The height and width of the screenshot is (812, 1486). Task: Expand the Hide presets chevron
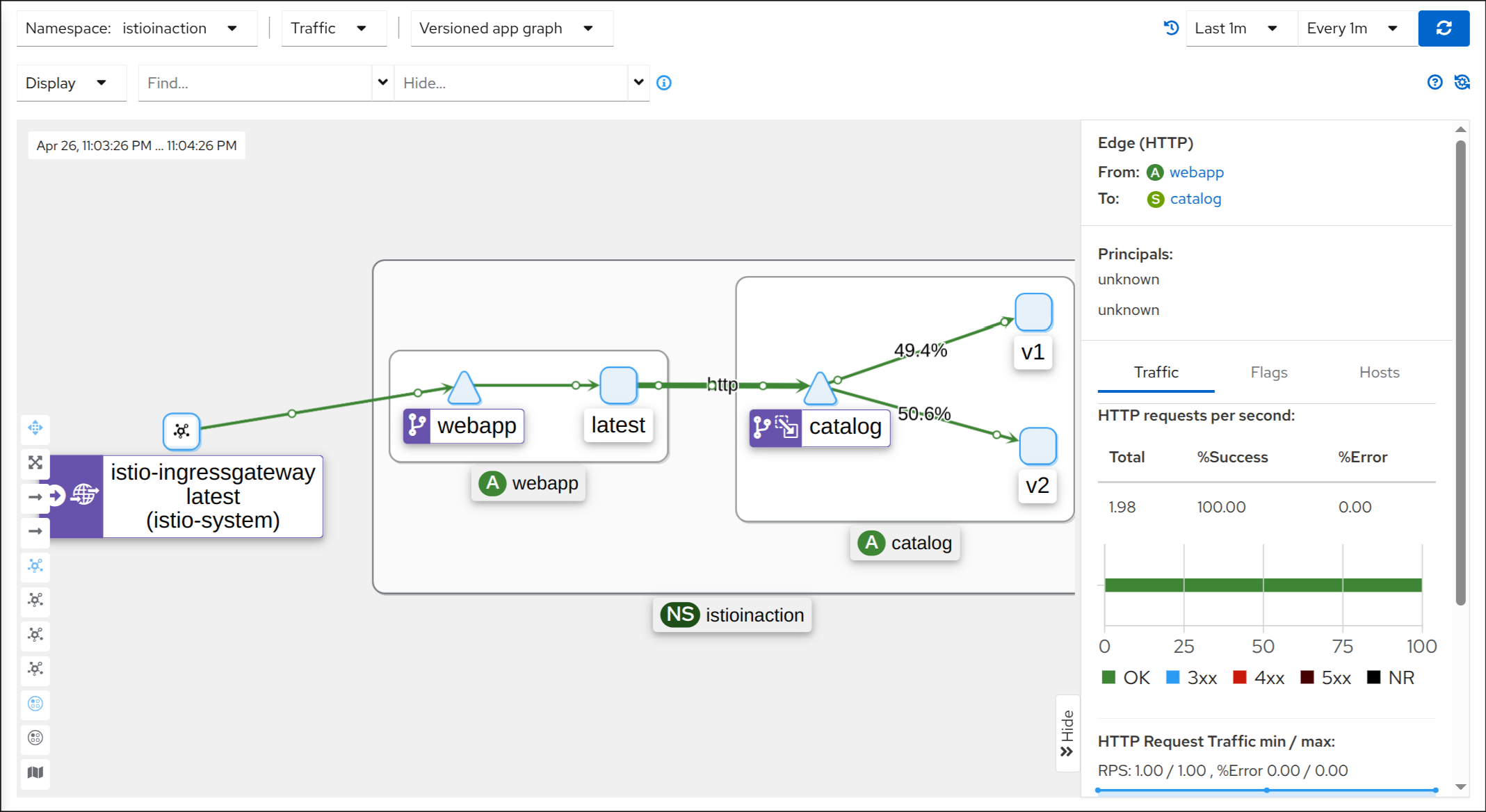(x=638, y=83)
